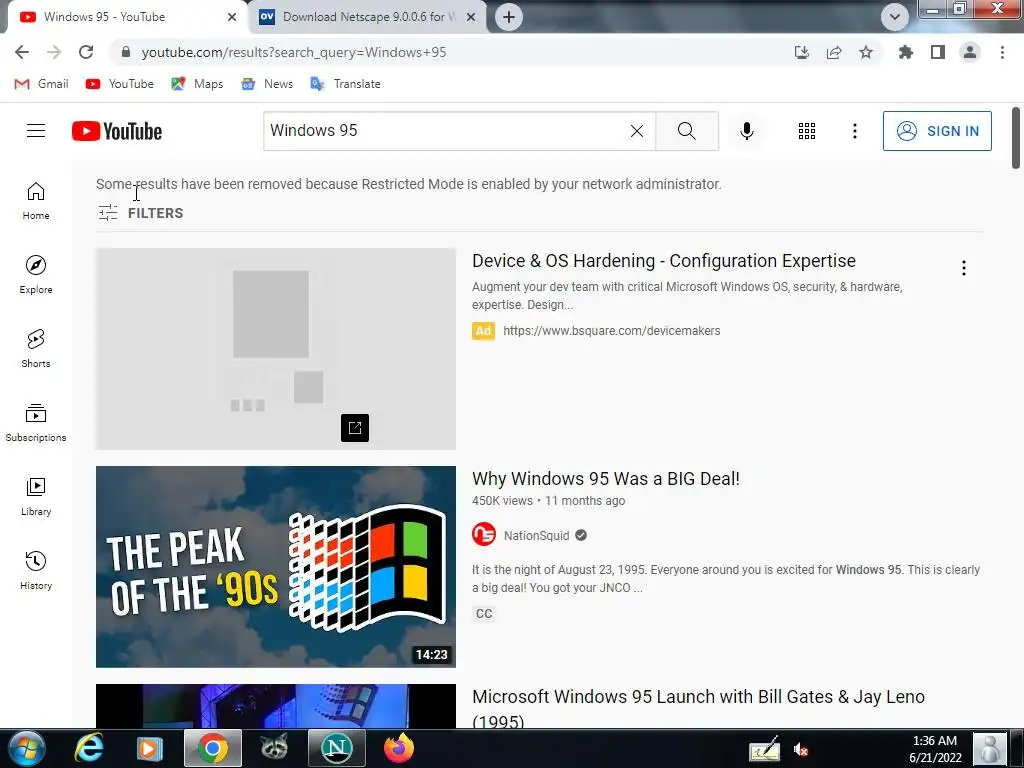Open History in the sidebar
Image resolution: width=1024 pixels, height=768 pixels.
[x=36, y=570]
